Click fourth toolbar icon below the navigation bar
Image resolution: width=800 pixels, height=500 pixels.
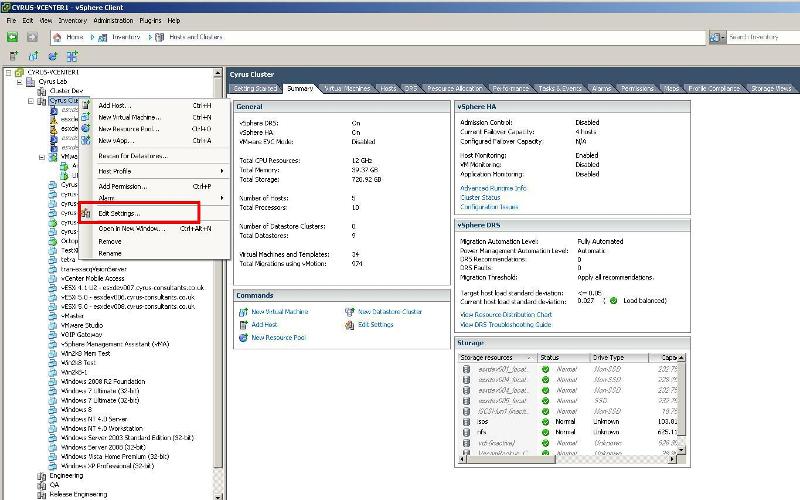coord(72,56)
